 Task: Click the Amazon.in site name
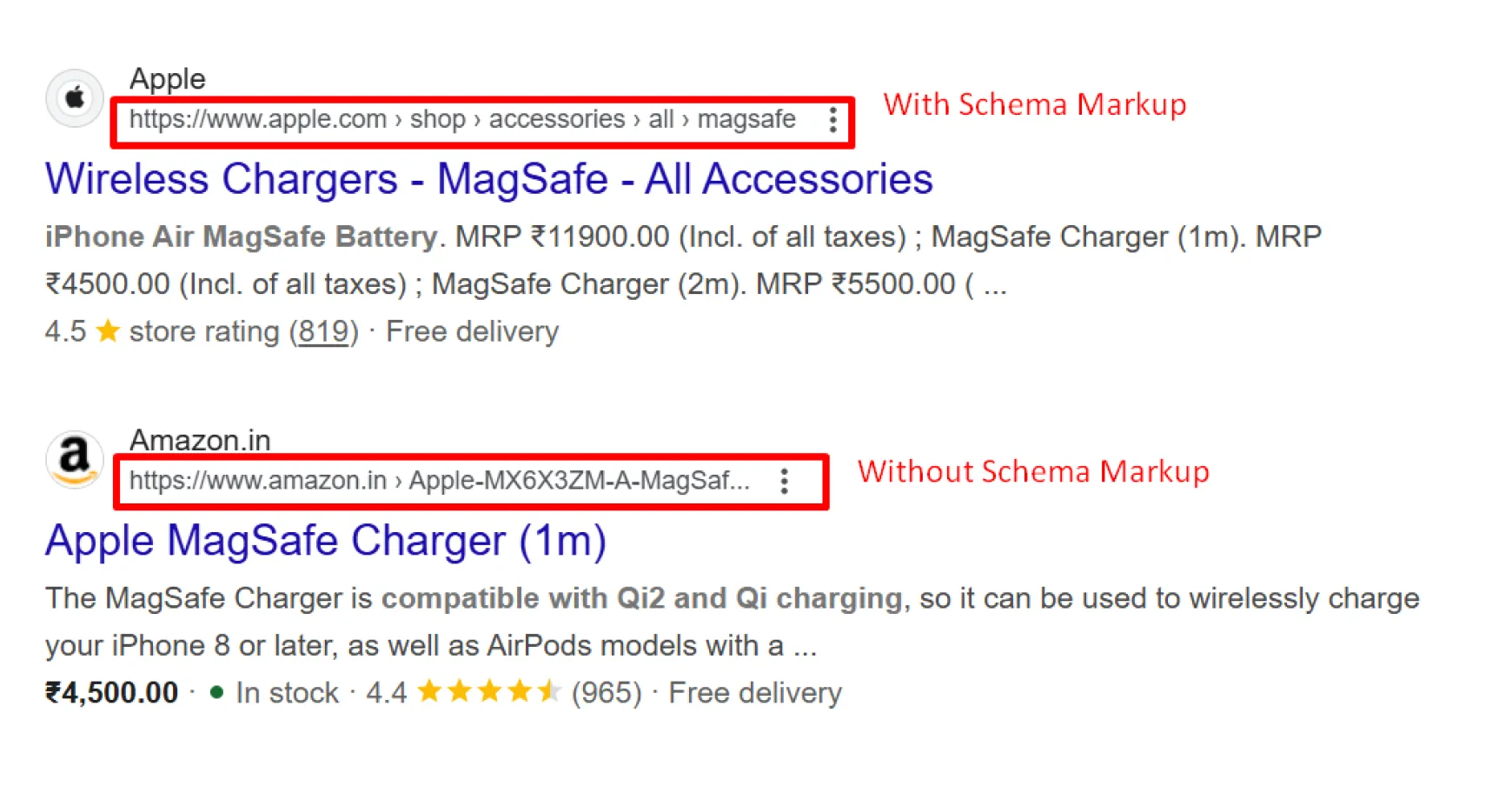coord(200,440)
